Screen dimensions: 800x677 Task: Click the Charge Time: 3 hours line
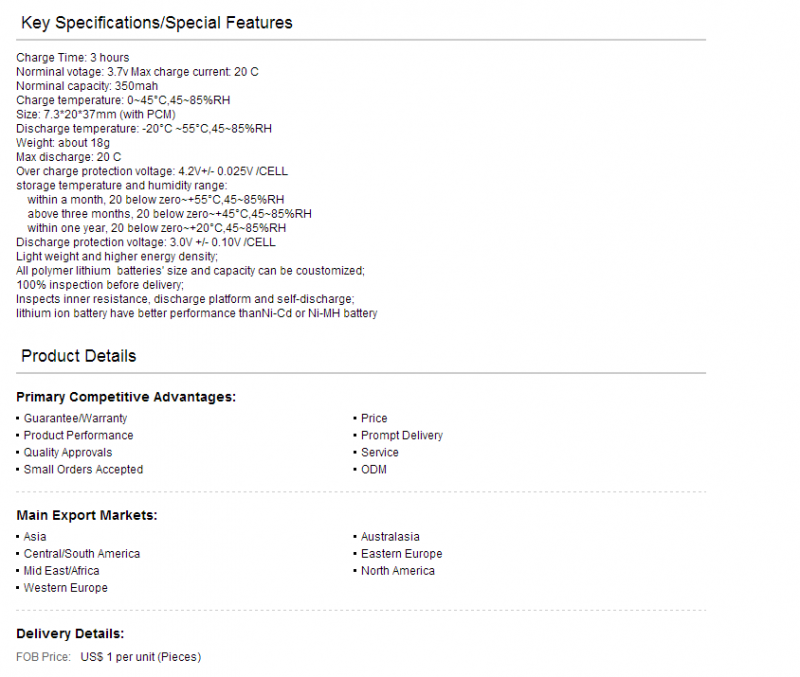tap(72, 58)
